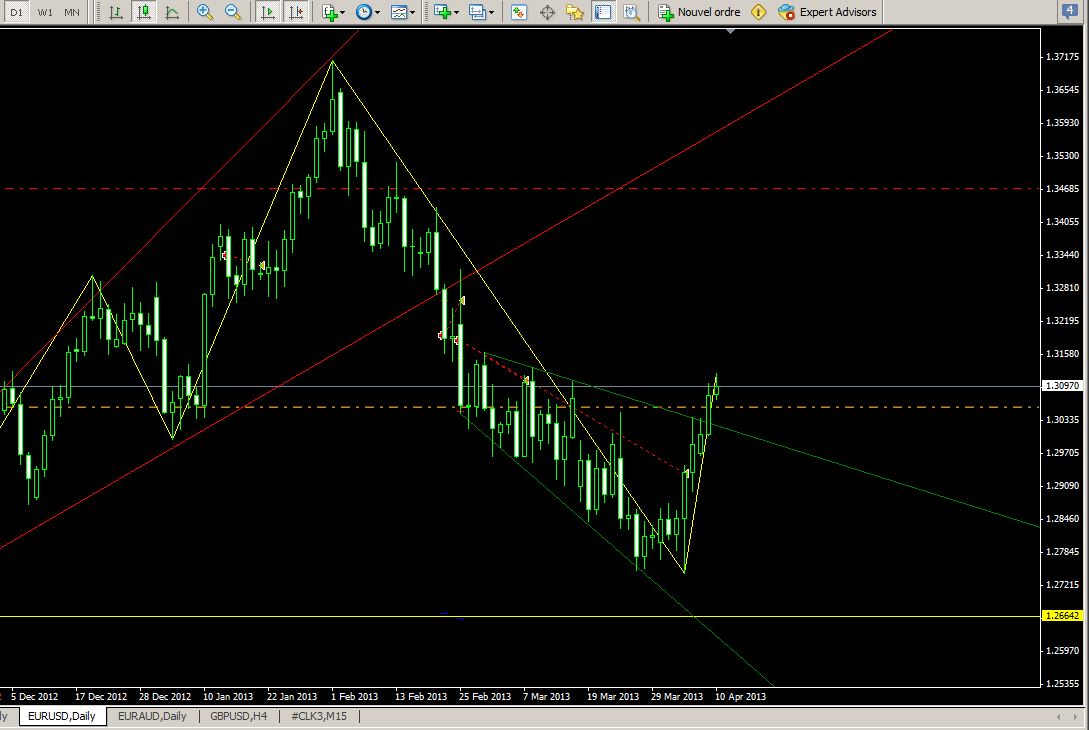Screen dimensions: 1089x730
Task: Click the 10 Jan 2013 date label
Action: tap(228, 696)
